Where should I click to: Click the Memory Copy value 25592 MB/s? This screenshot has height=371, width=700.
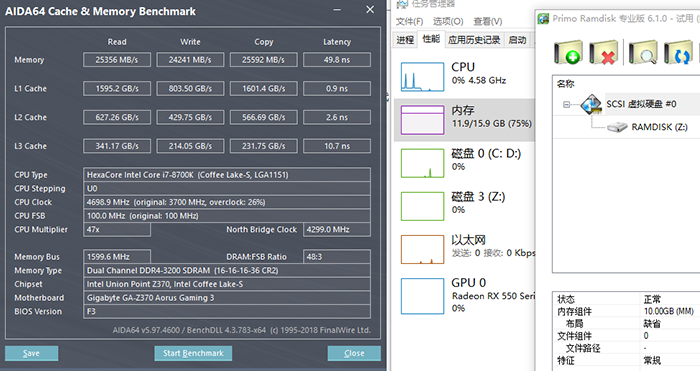coord(263,60)
